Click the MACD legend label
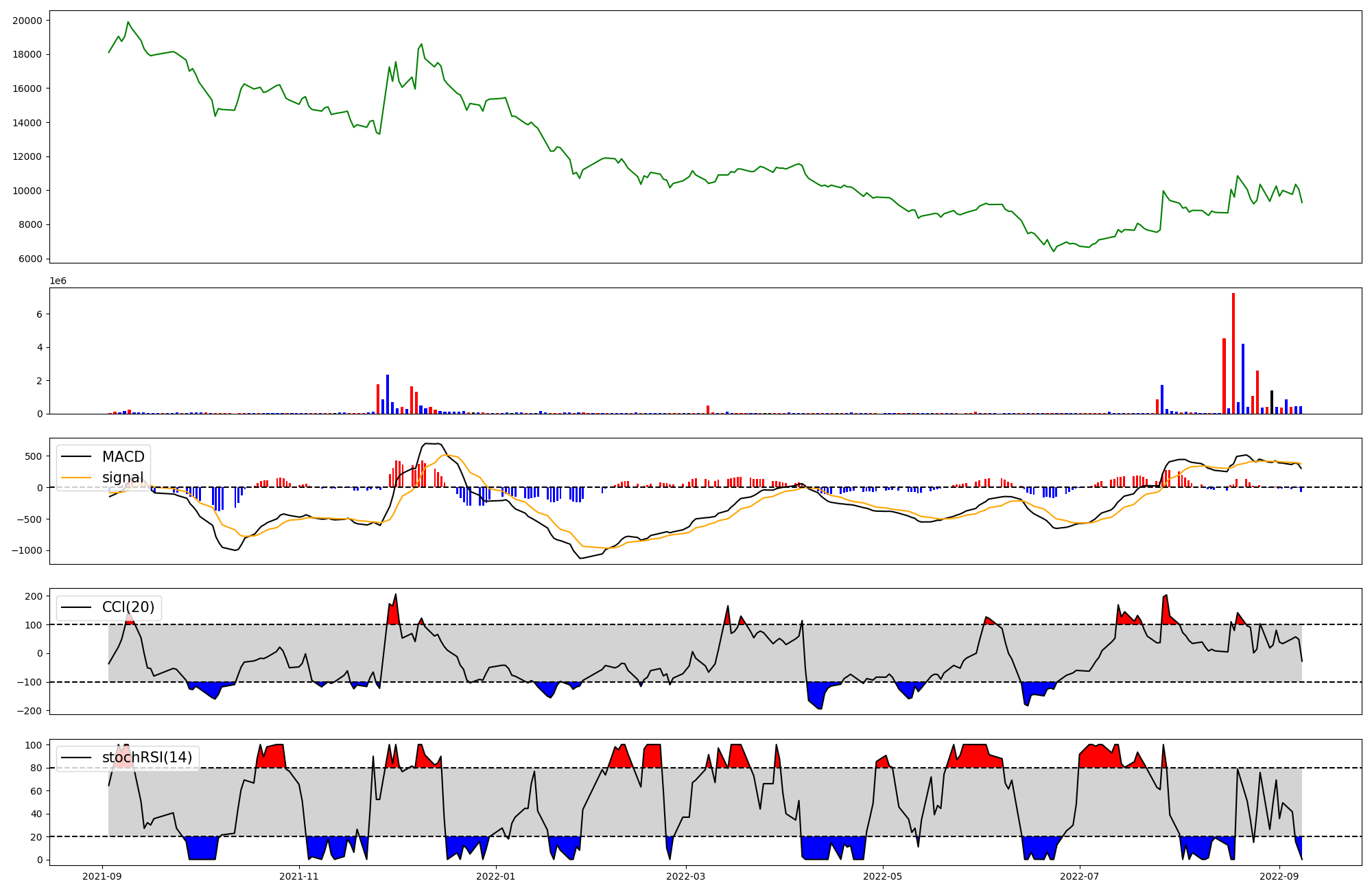The height and width of the screenshot is (892, 1372). (123, 457)
